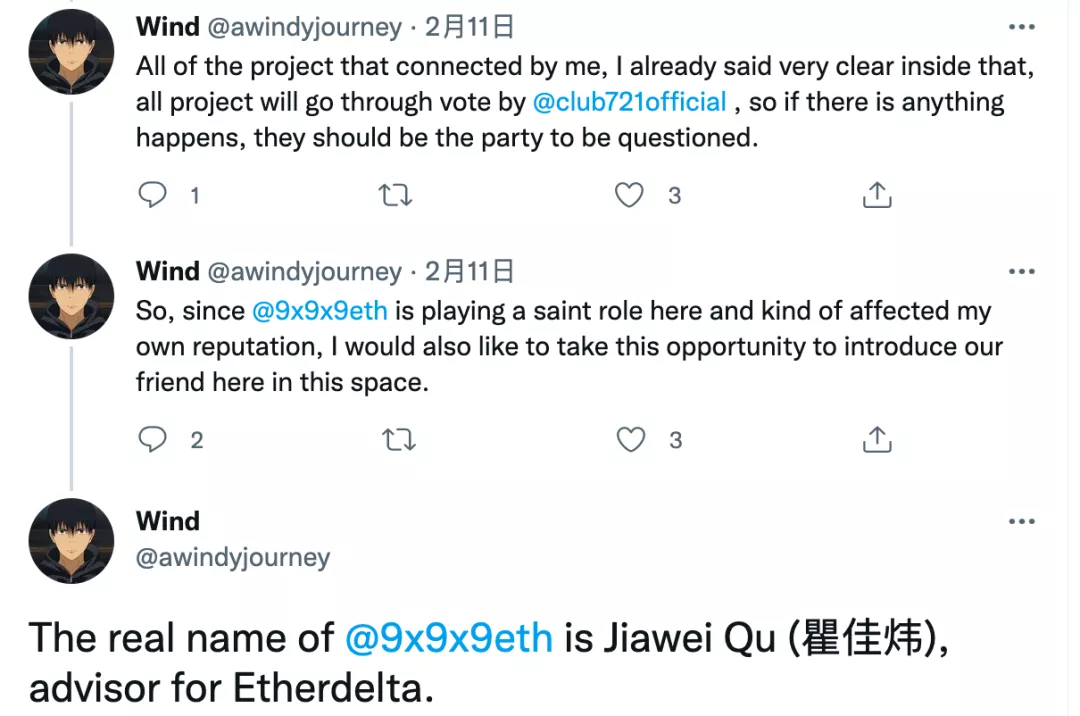Share the first tweet via upload icon
The height and width of the screenshot is (716, 1080).
coord(877,195)
